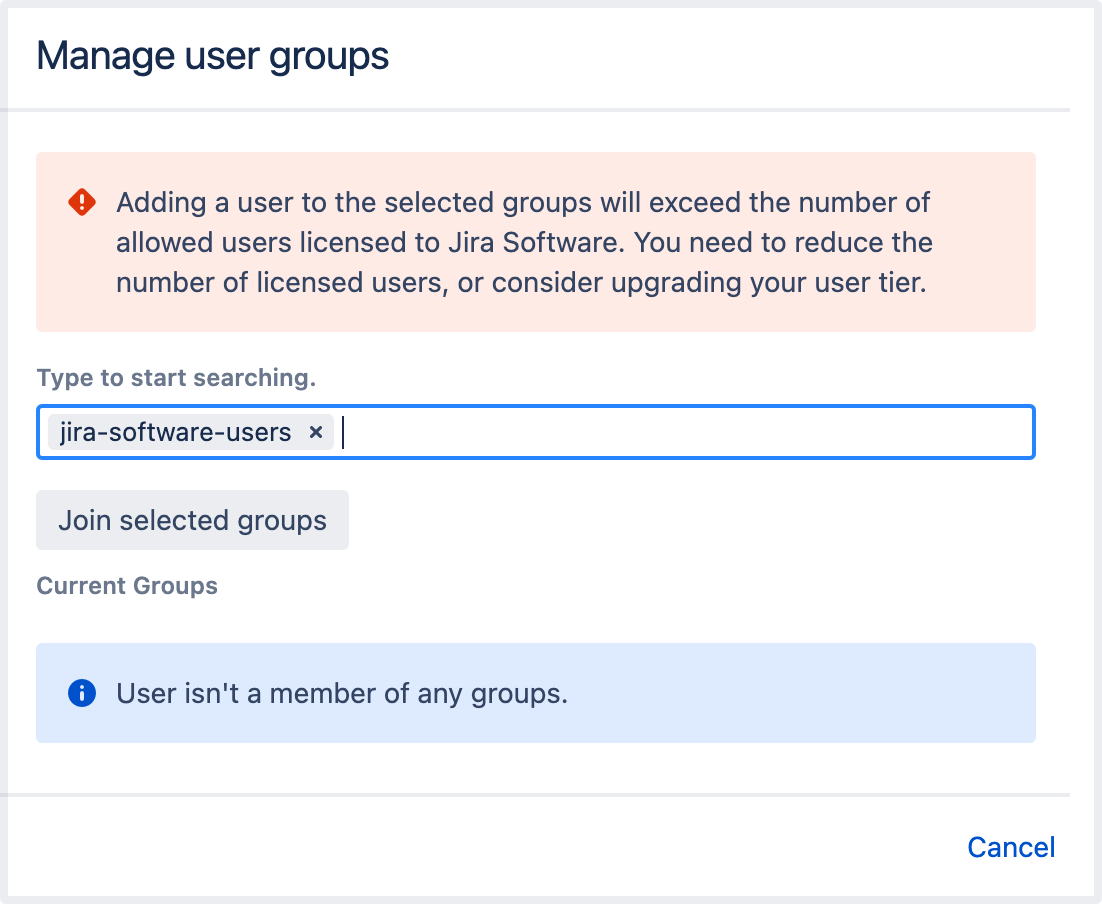1102x904 pixels.
Task: Click the empty right end of search field
Action: (960, 432)
